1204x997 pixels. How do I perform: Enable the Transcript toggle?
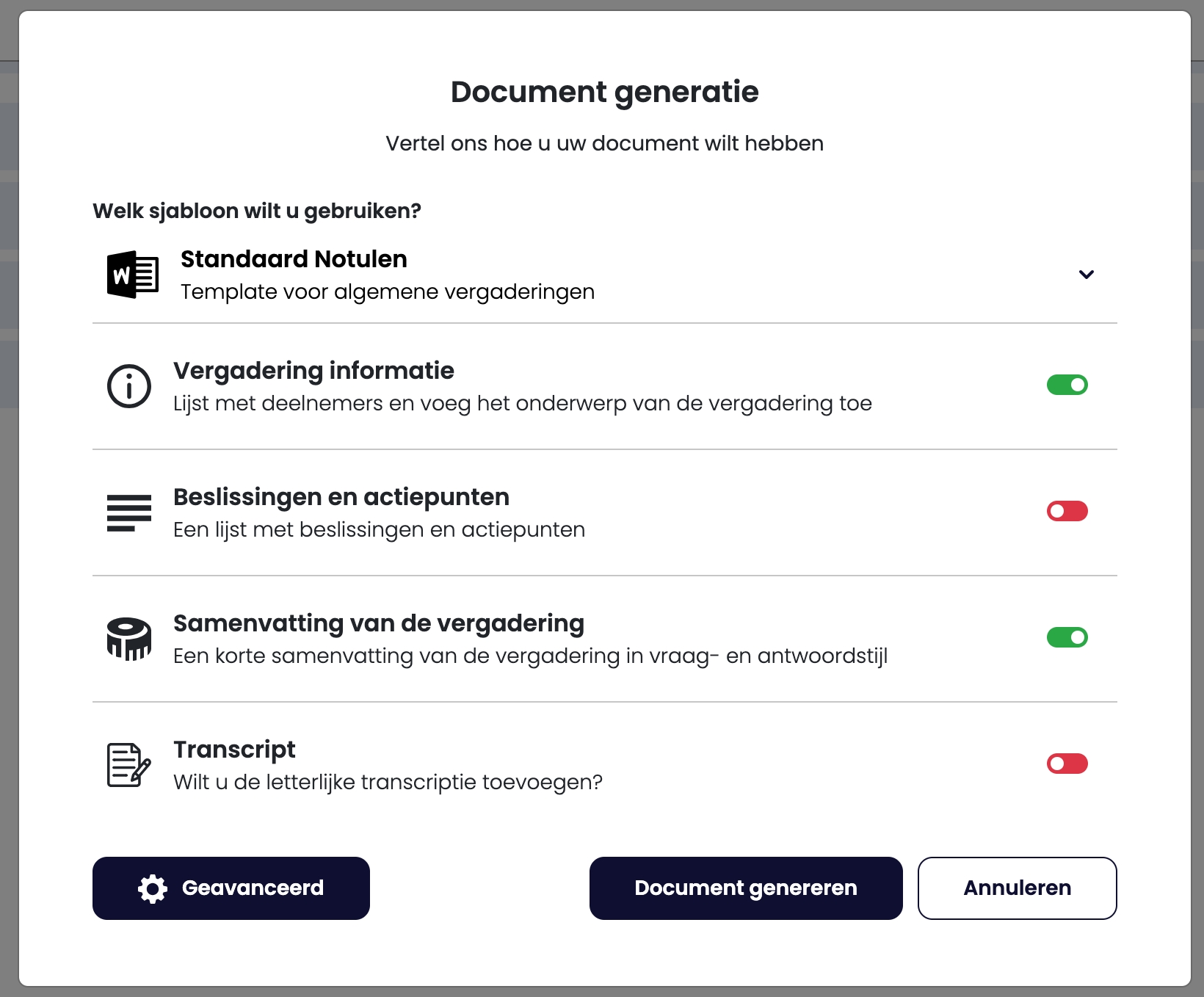1067,764
